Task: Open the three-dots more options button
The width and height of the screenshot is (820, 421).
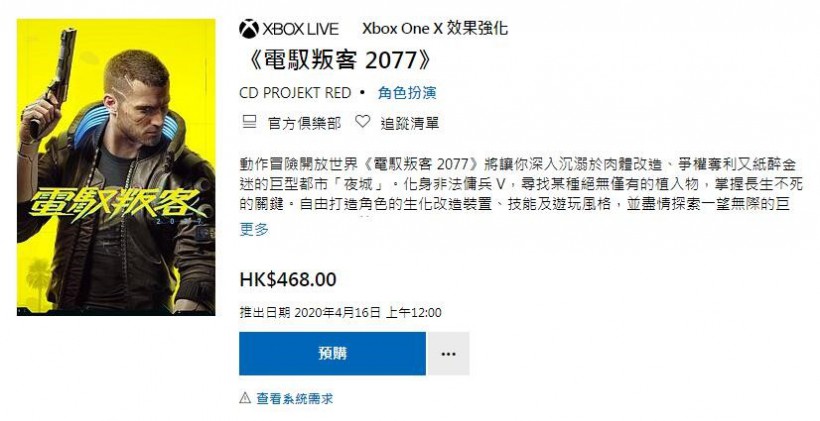Action: pyautogui.click(x=448, y=354)
